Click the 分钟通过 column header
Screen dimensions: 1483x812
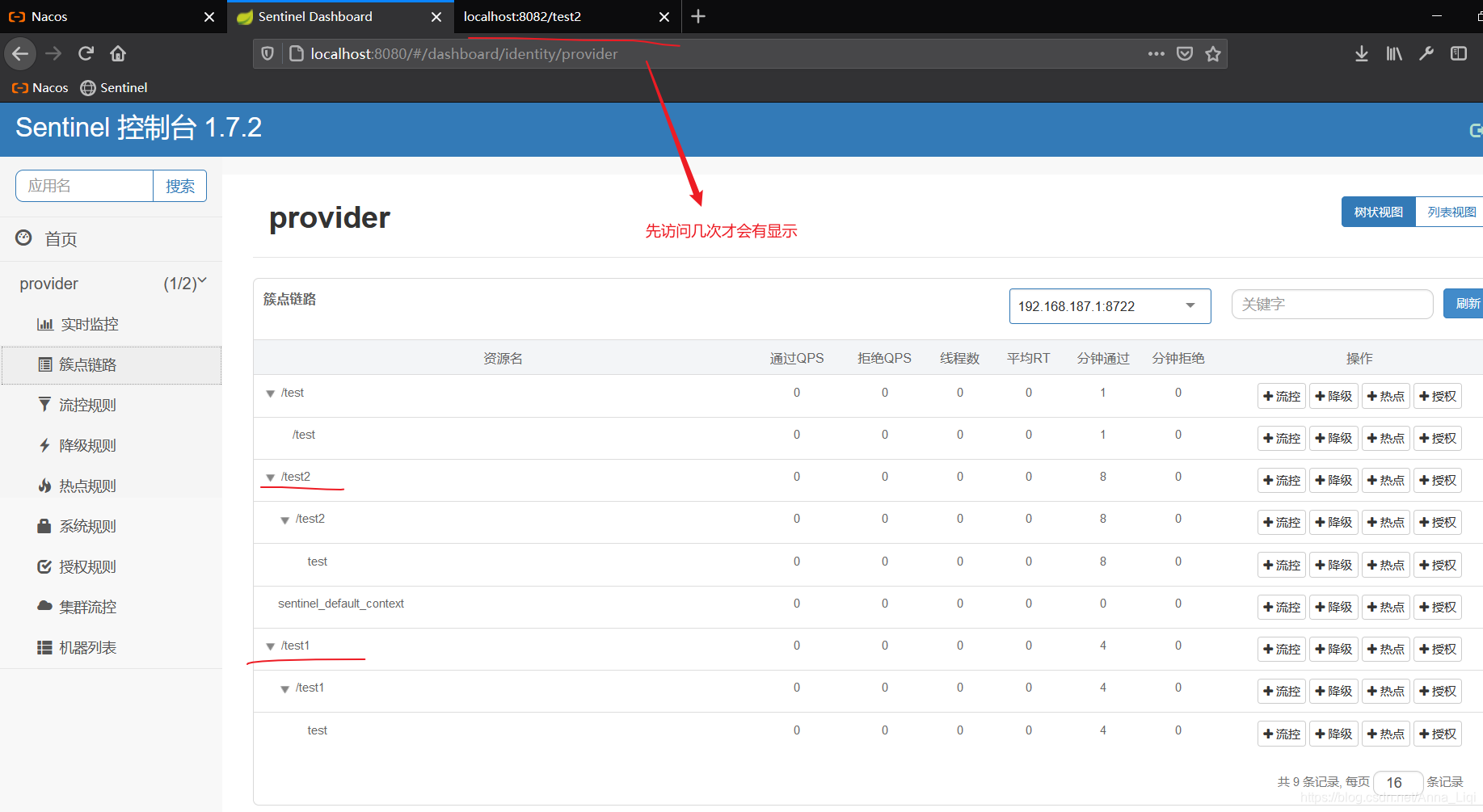[x=1103, y=358]
